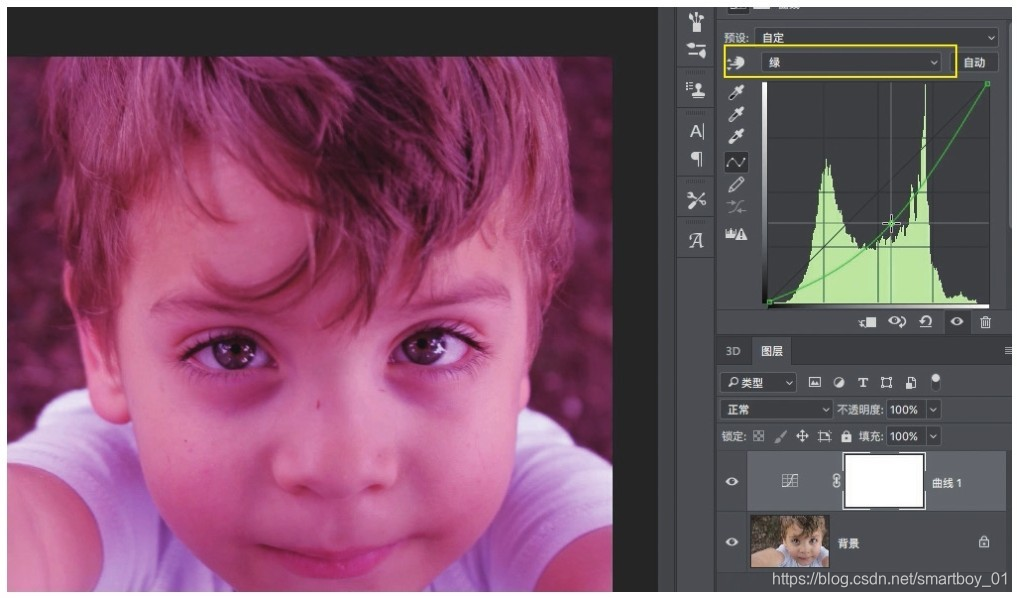Toggle the layer filtering on/off switch
Viewport: 1017px width, 598px height.
click(935, 381)
